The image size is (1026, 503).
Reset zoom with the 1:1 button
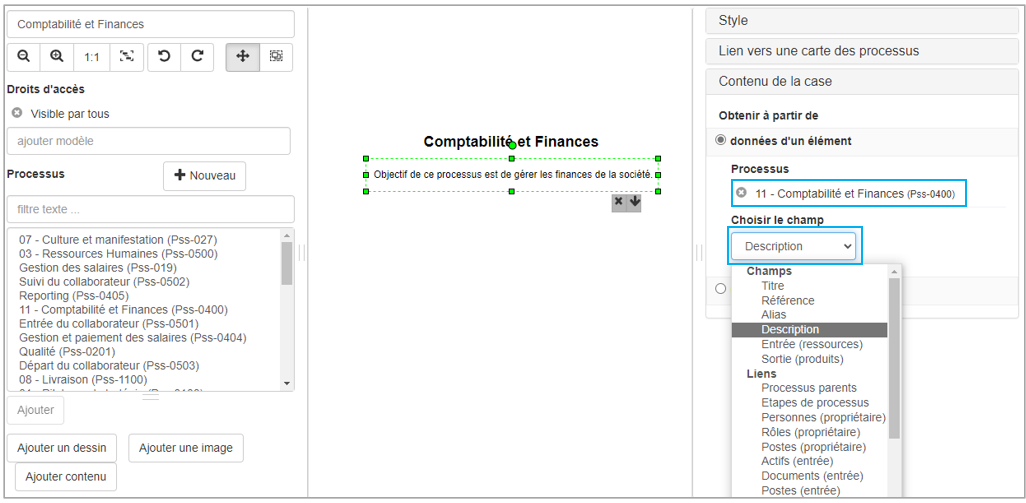(x=92, y=57)
